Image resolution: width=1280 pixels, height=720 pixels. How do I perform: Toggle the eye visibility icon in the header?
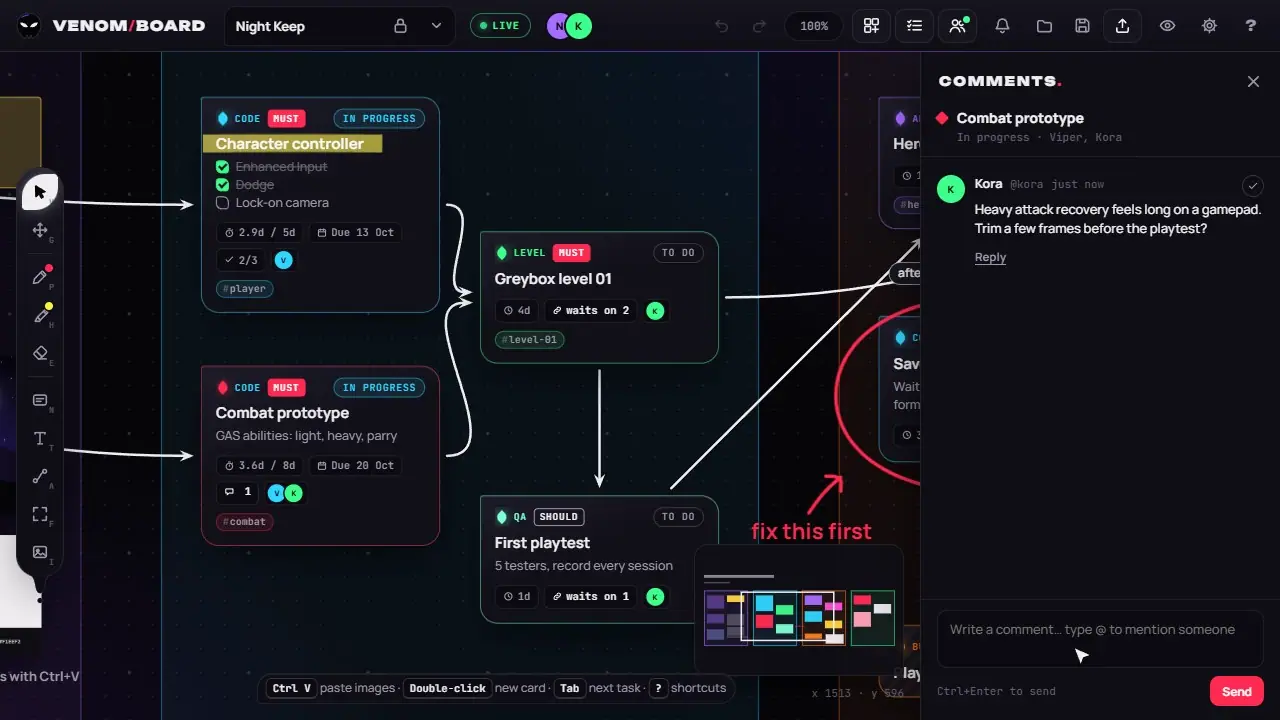pos(1167,26)
